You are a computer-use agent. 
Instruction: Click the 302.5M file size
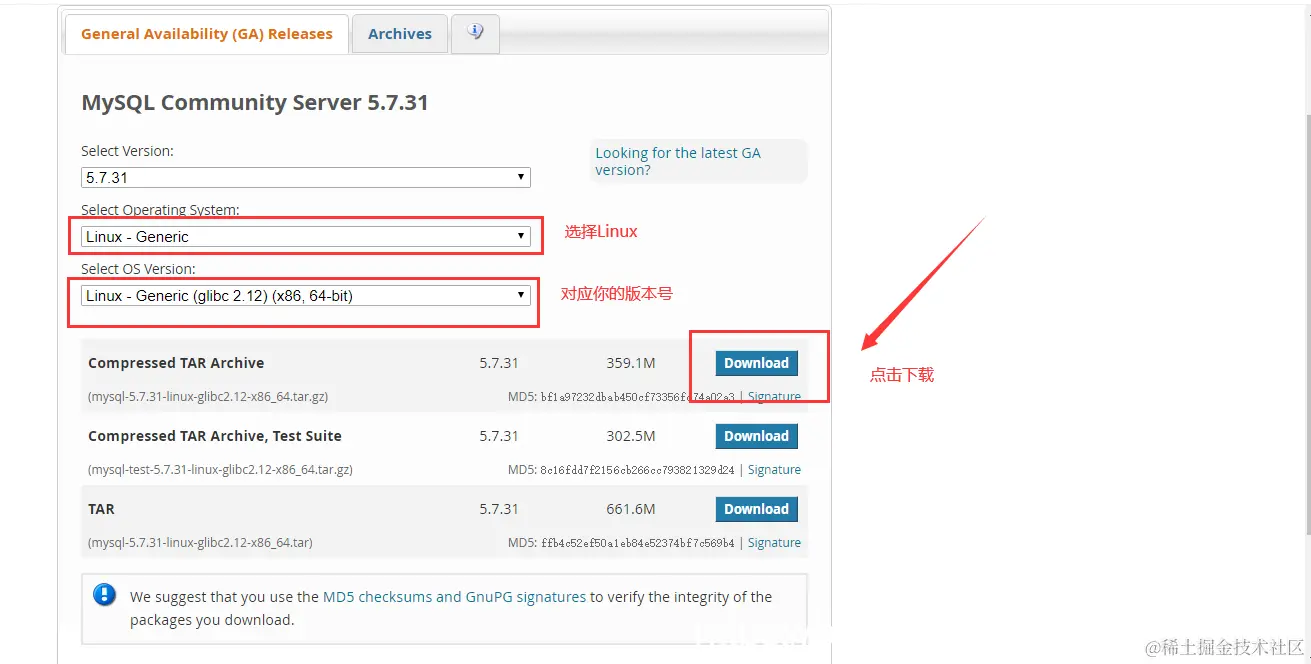(631, 436)
